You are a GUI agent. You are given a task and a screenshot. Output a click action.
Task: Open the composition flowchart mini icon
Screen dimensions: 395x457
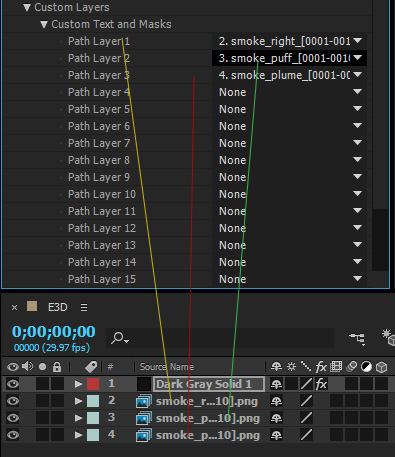coord(357,338)
